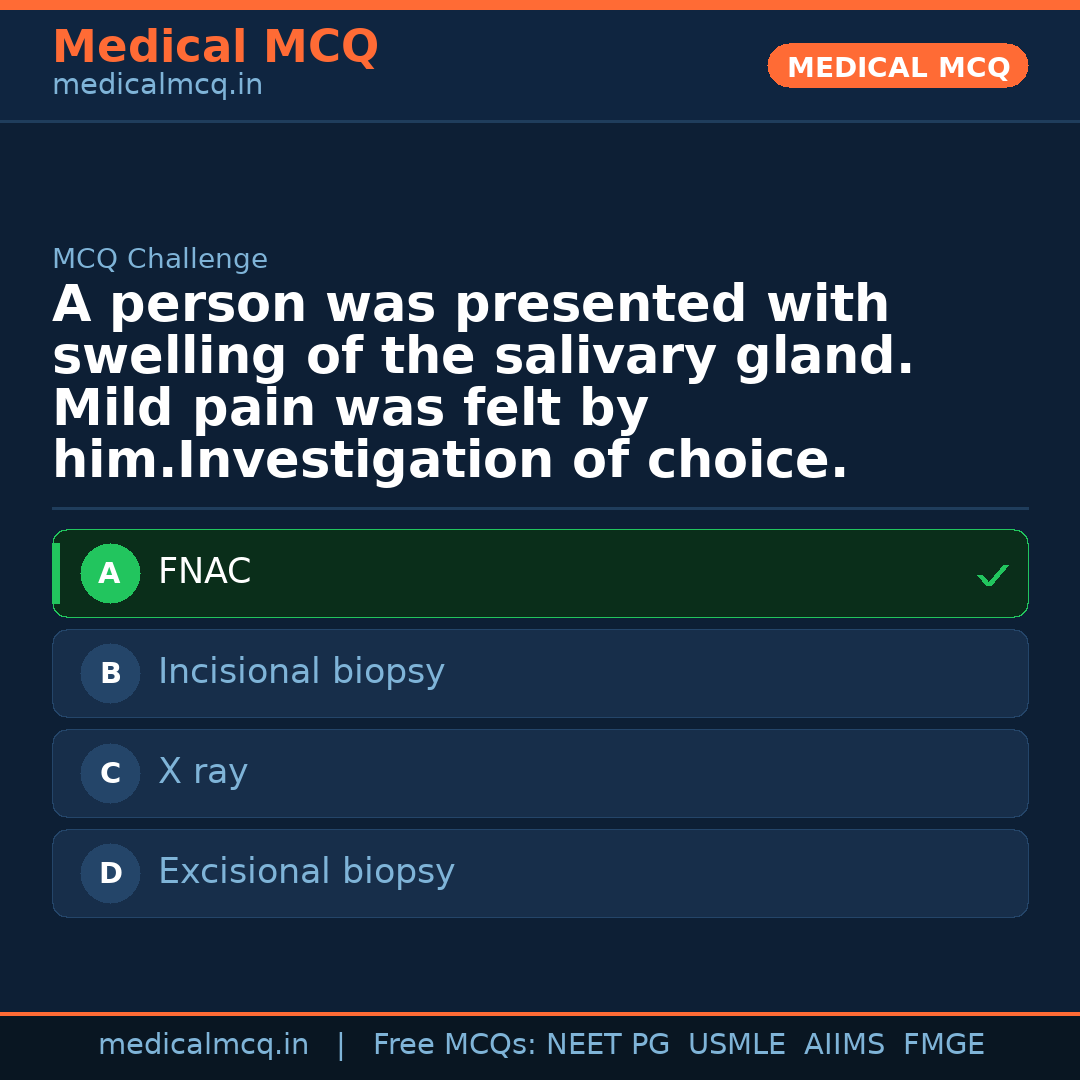
Task: Click the green letter A circle
Action: (x=110, y=574)
